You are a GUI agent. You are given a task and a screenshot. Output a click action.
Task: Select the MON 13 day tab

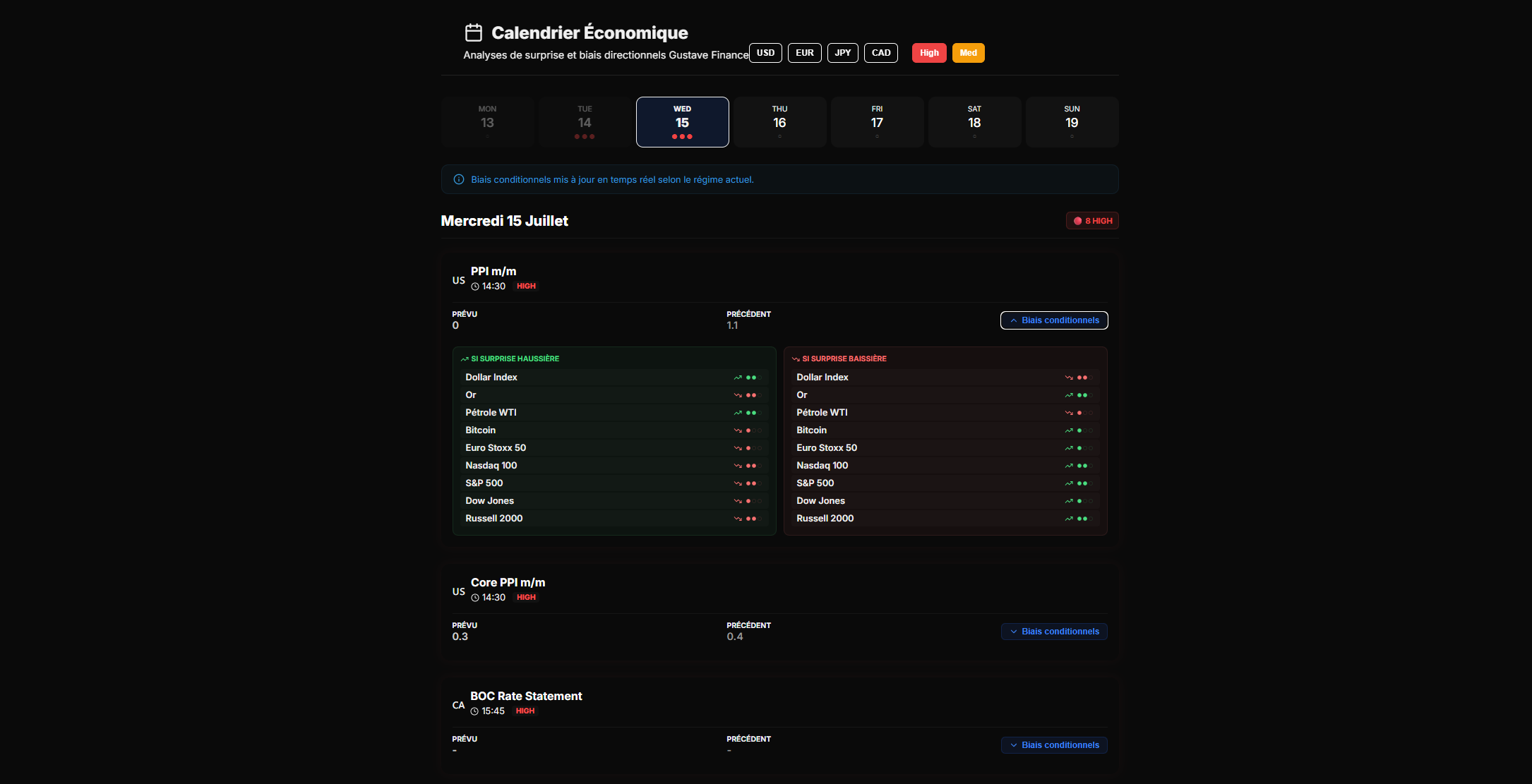tap(487, 122)
